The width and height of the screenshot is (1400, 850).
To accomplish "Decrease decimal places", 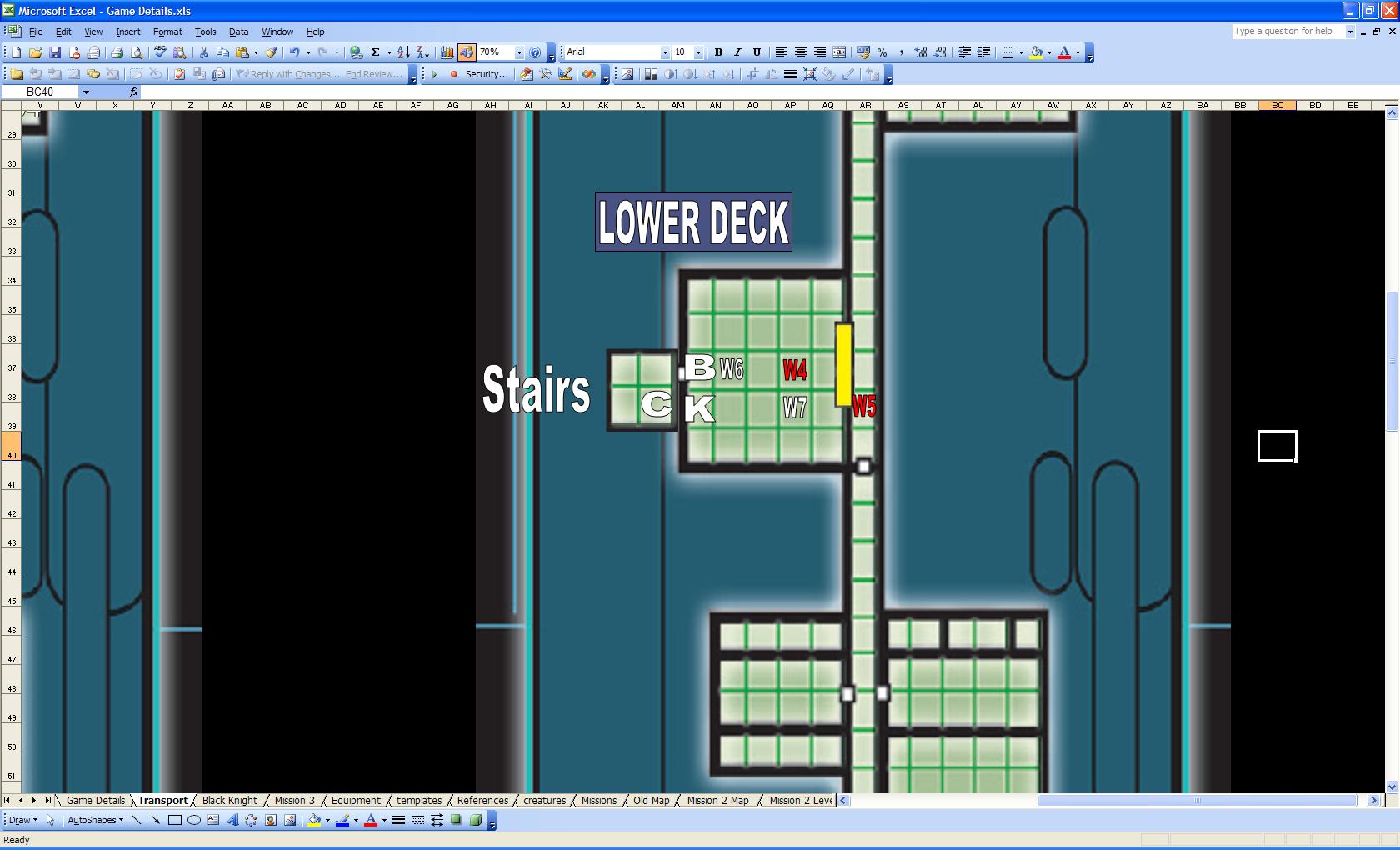I will click(x=940, y=52).
